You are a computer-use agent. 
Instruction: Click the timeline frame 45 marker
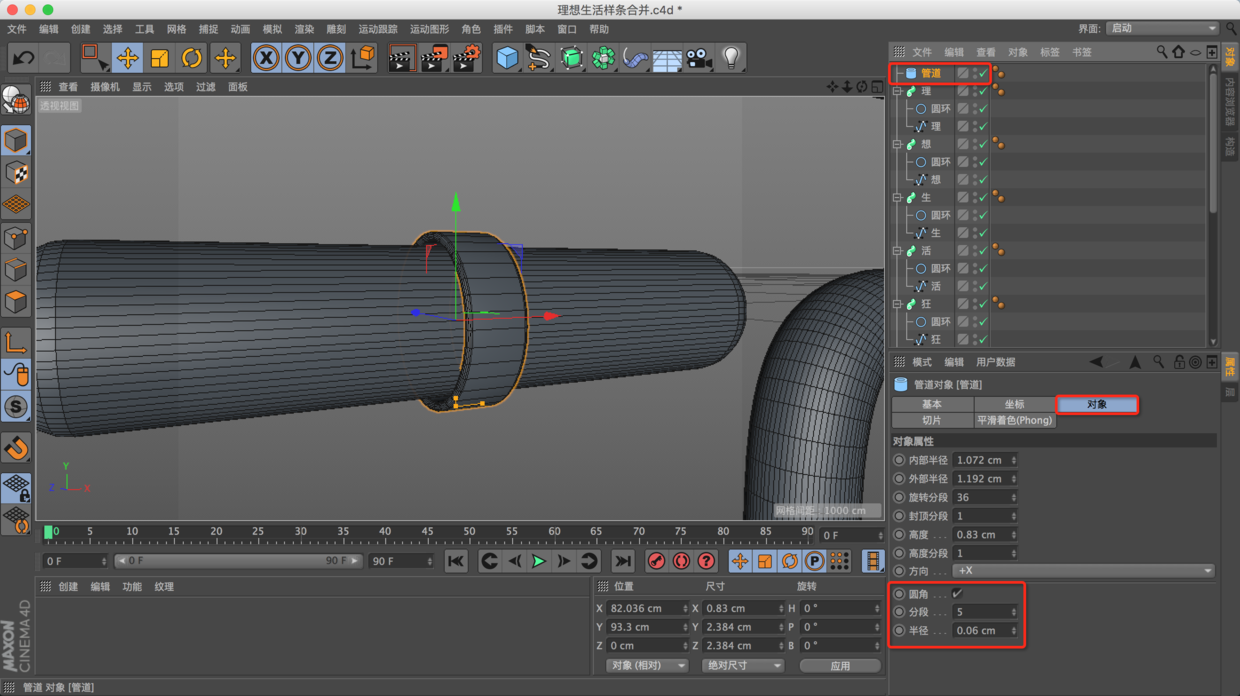point(427,532)
